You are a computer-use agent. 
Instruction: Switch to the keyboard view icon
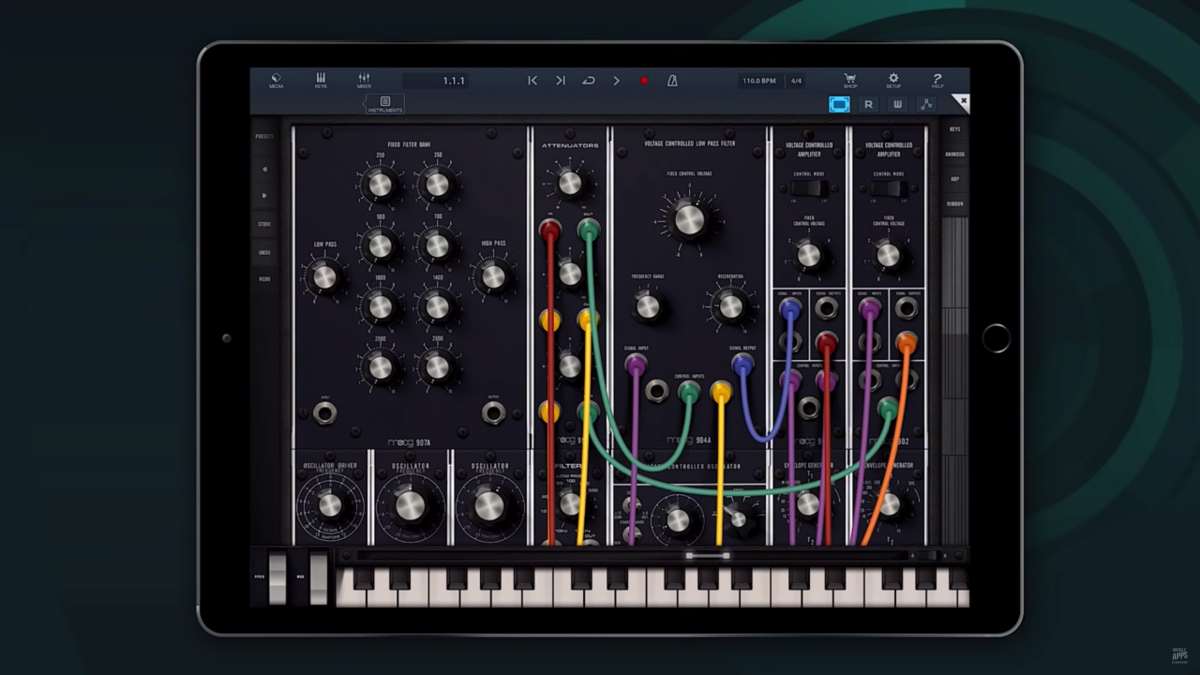(x=898, y=104)
